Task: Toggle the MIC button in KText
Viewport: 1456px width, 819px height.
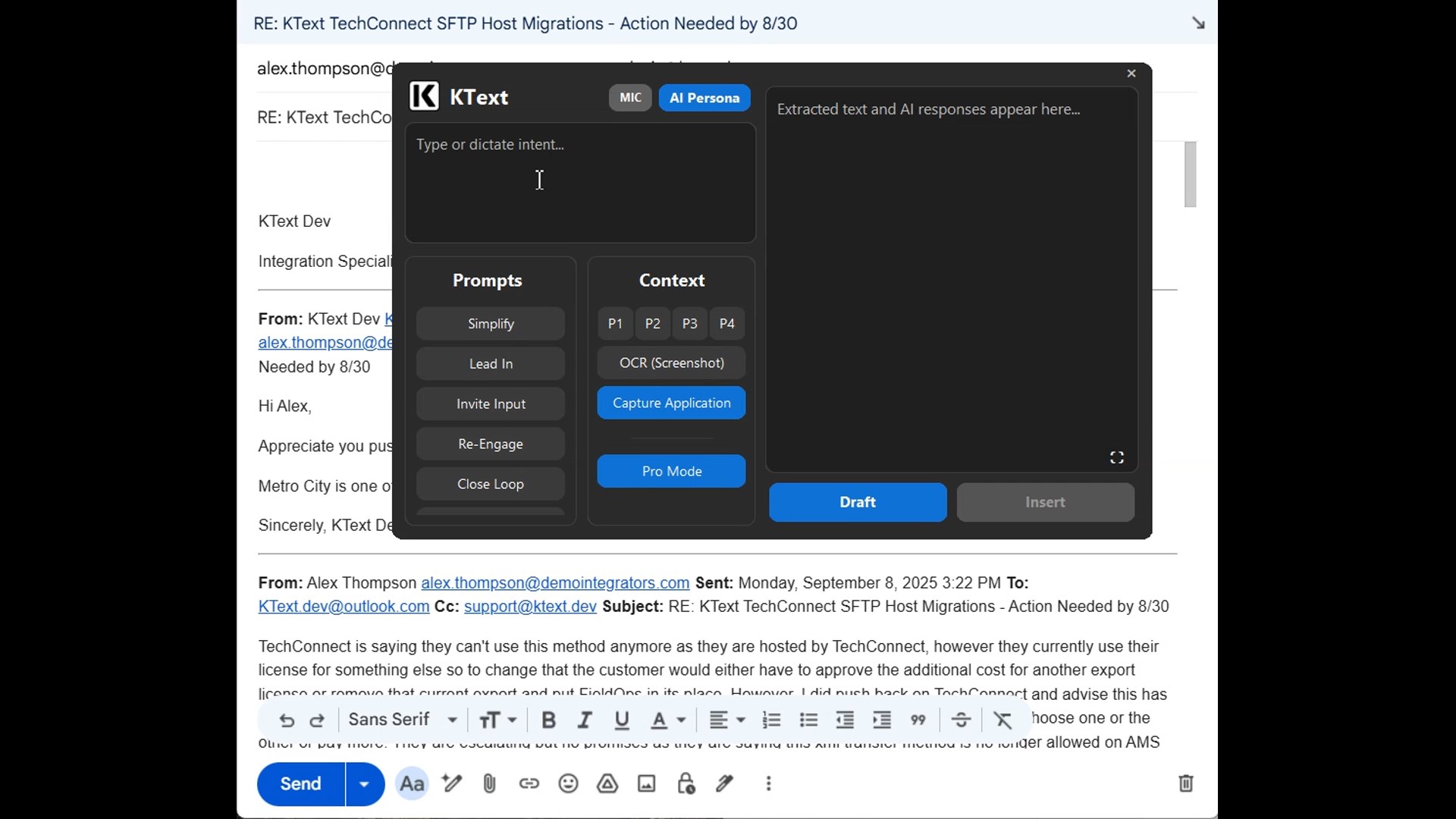Action: tap(630, 98)
